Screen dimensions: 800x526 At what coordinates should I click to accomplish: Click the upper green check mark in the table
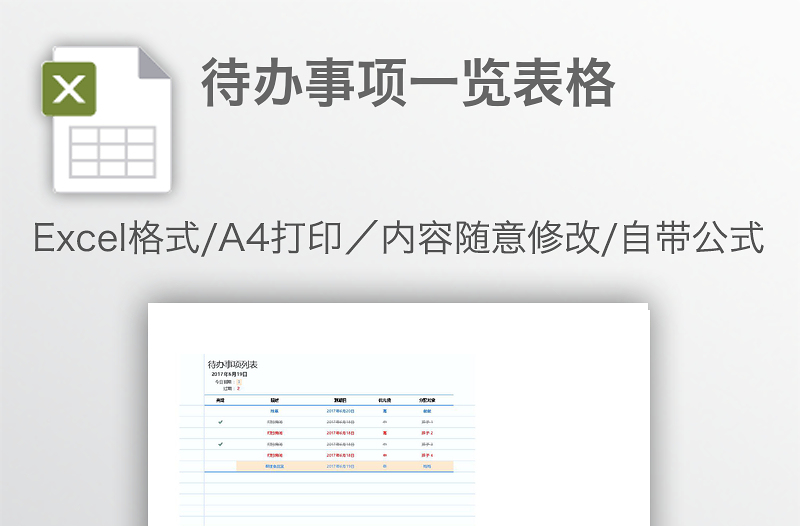pyautogui.click(x=220, y=422)
